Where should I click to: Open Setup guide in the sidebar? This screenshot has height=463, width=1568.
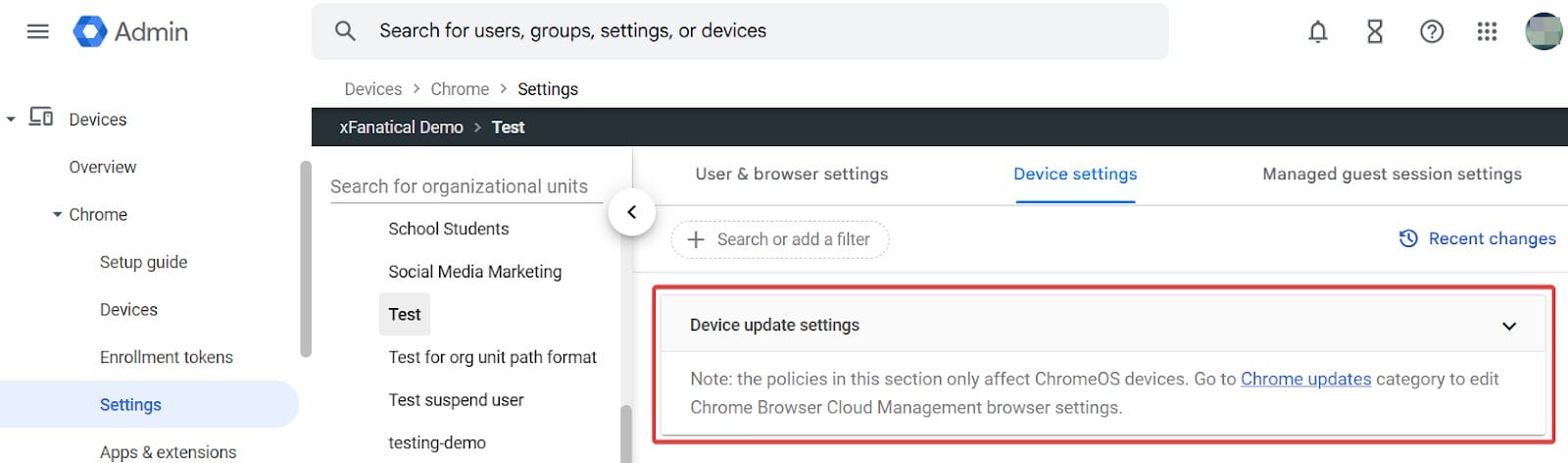143,262
